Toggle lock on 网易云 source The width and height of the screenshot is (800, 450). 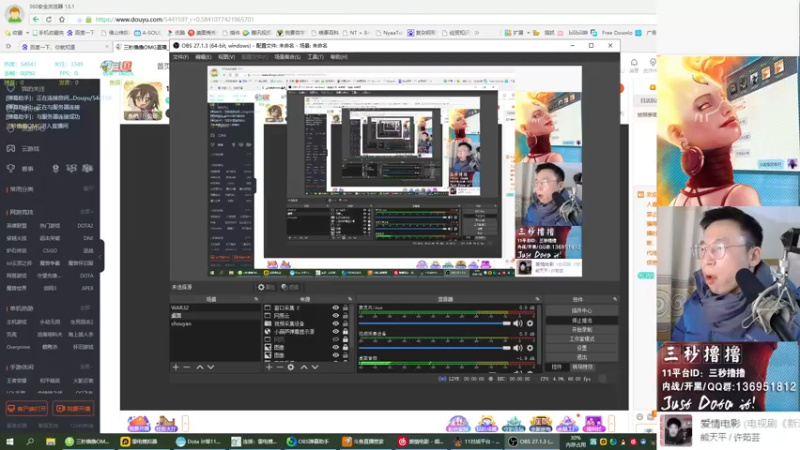pos(345,316)
